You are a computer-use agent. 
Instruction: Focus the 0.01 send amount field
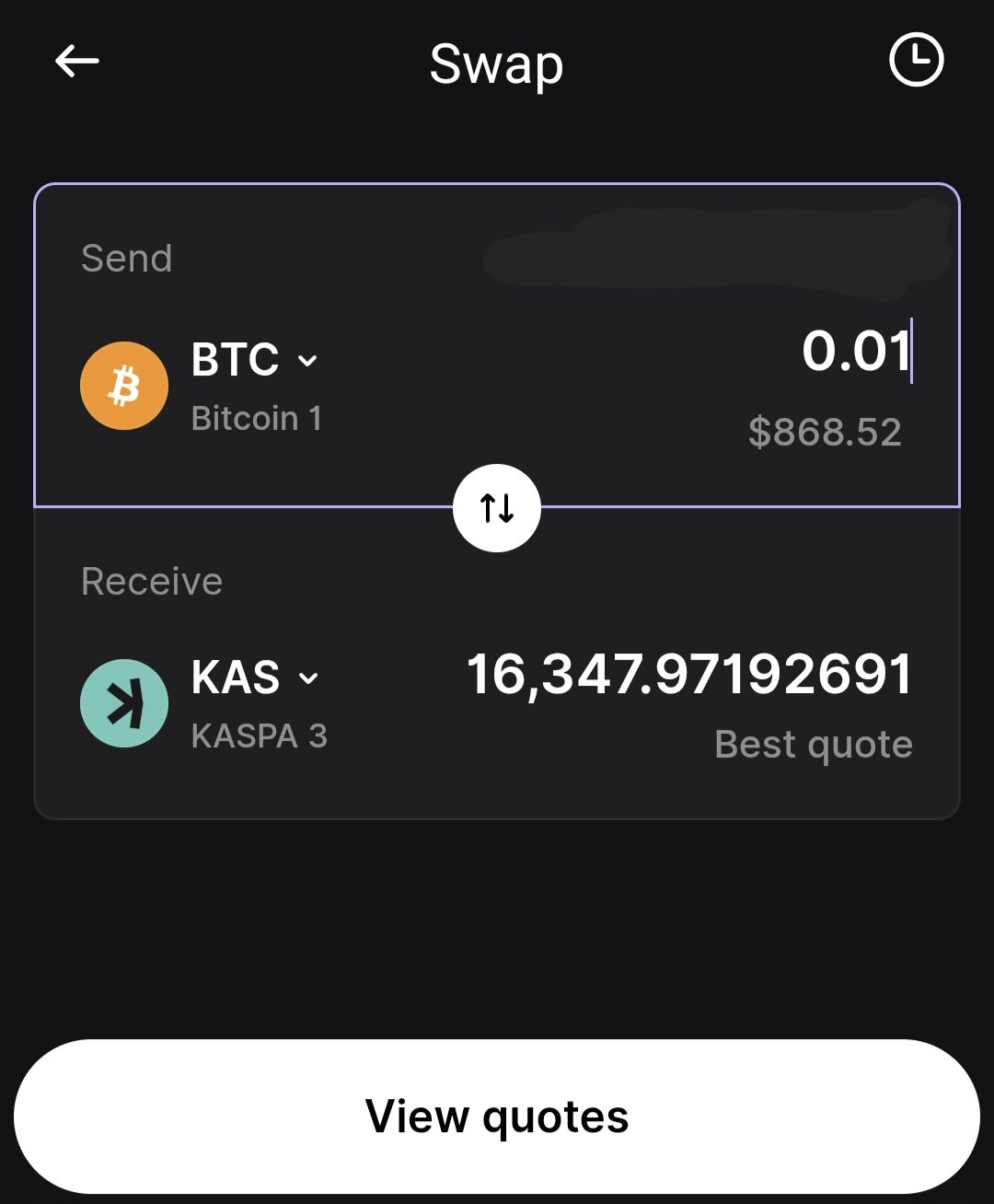[x=855, y=351]
